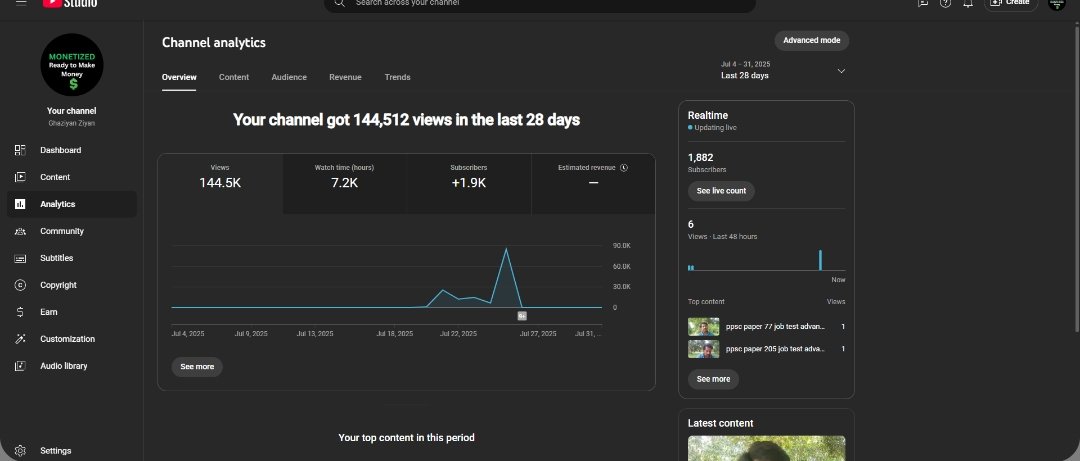Expand the date range dropdown arrow
The image size is (1080, 461).
pos(841,70)
